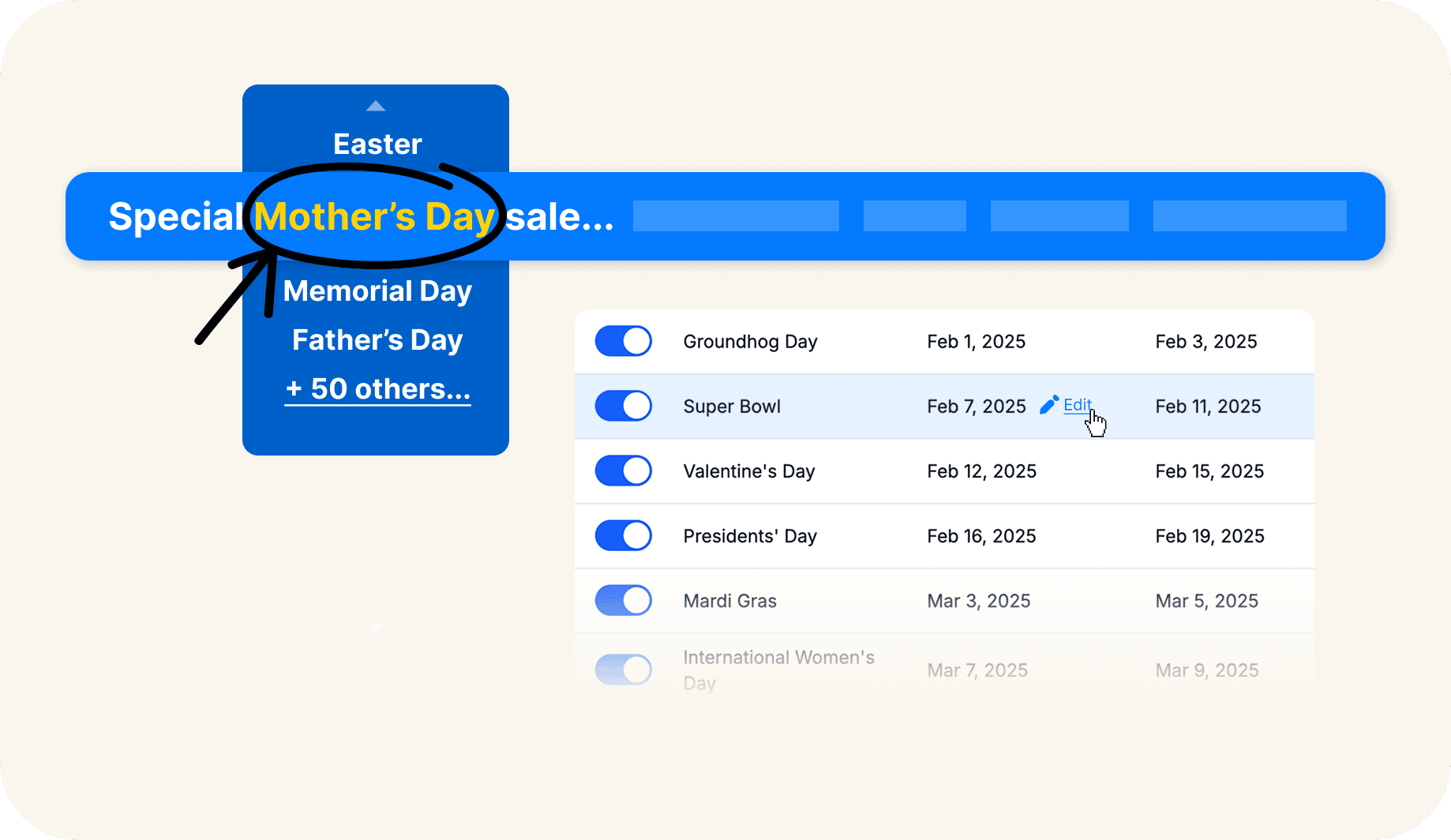The height and width of the screenshot is (840, 1451).
Task: Click the Edit link for Super Bowl
Action: pyautogui.click(x=1077, y=405)
